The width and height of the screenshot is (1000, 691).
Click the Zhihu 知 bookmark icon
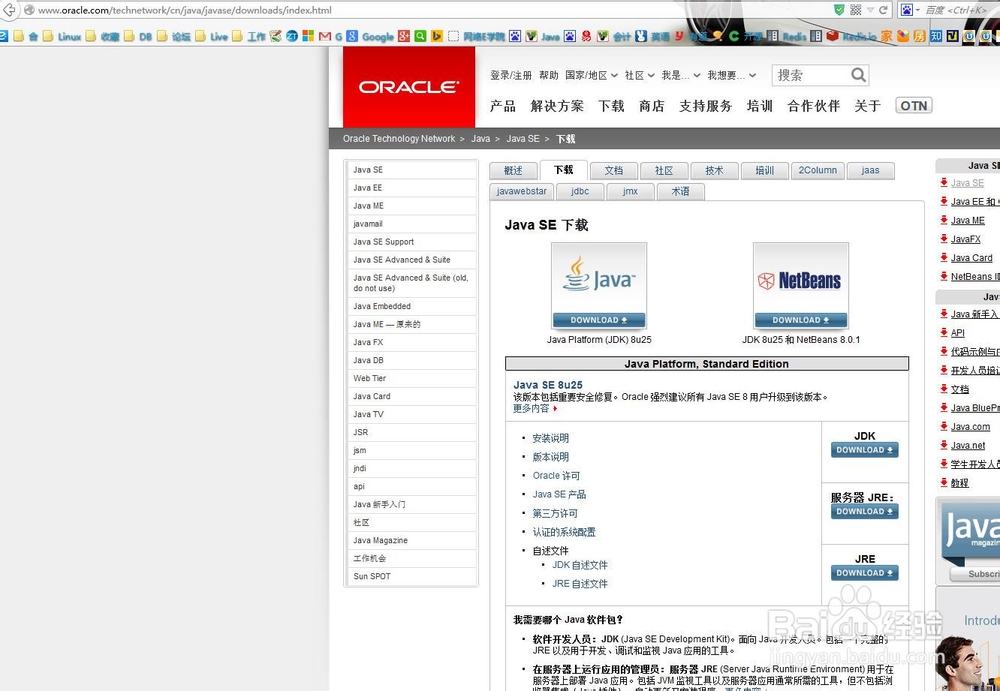(x=936, y=36)
